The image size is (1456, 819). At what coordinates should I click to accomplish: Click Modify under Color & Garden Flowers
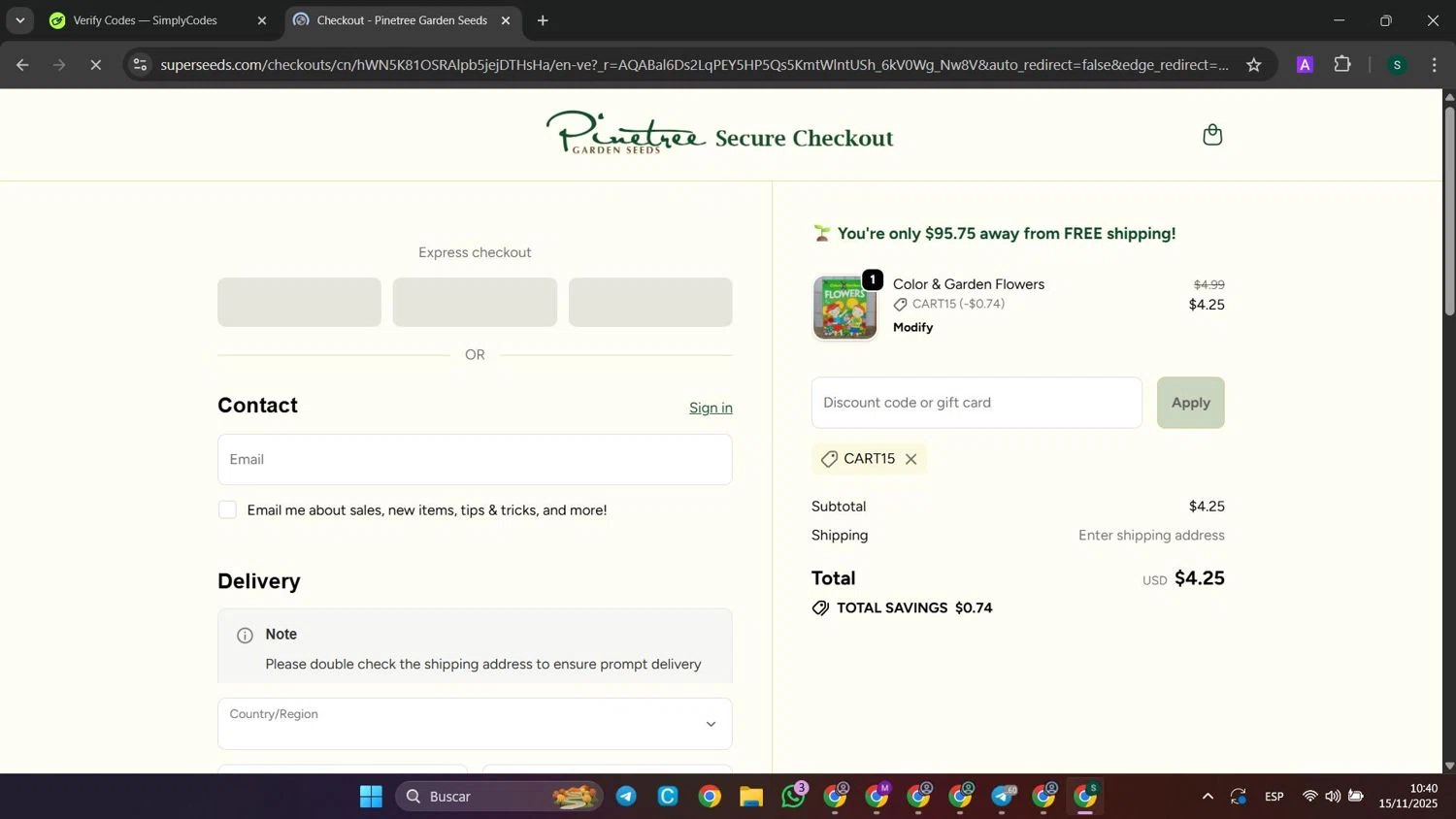[912, 328]
